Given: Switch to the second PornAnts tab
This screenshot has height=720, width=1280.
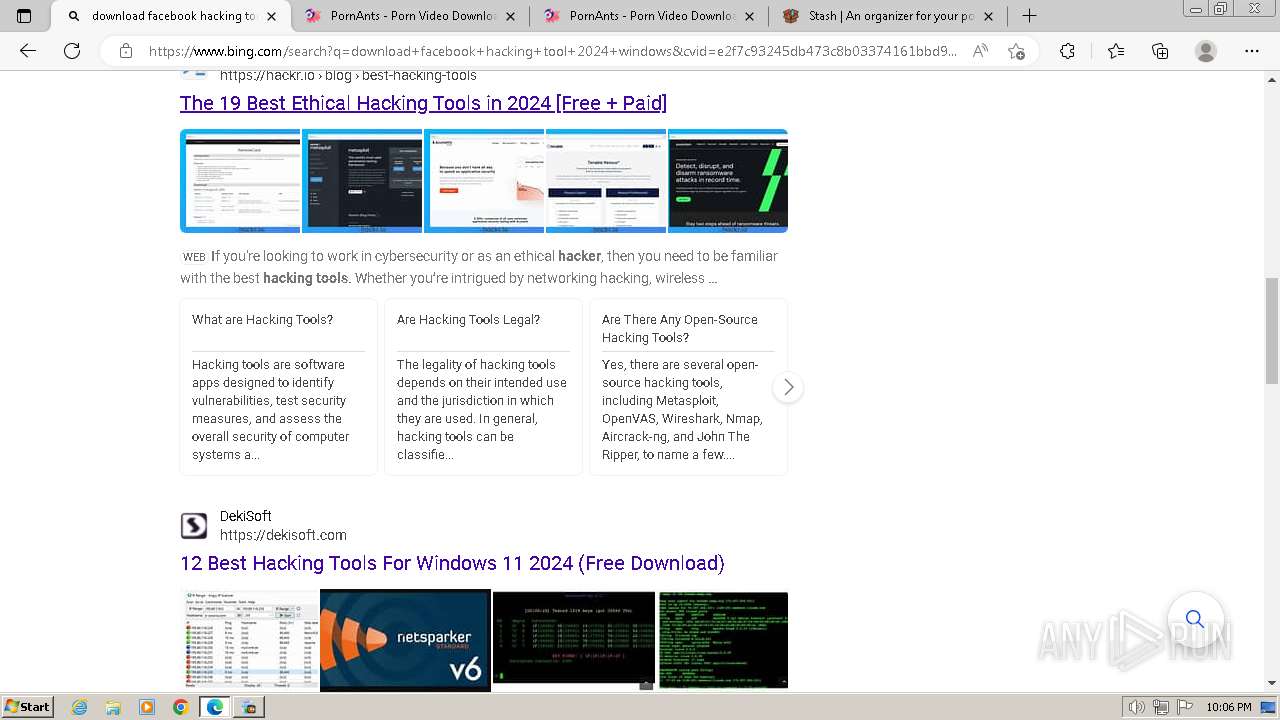Looking at the screenshot, I should (x=650, y=16).
